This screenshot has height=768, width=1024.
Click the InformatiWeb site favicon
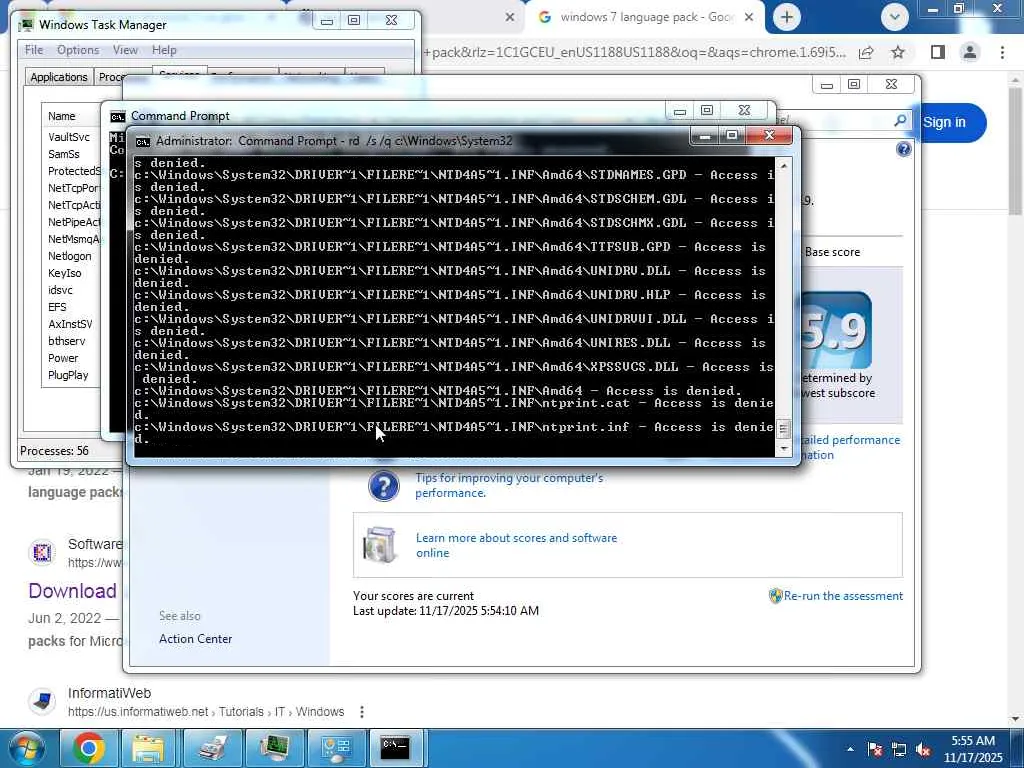(x=42, y=702)
